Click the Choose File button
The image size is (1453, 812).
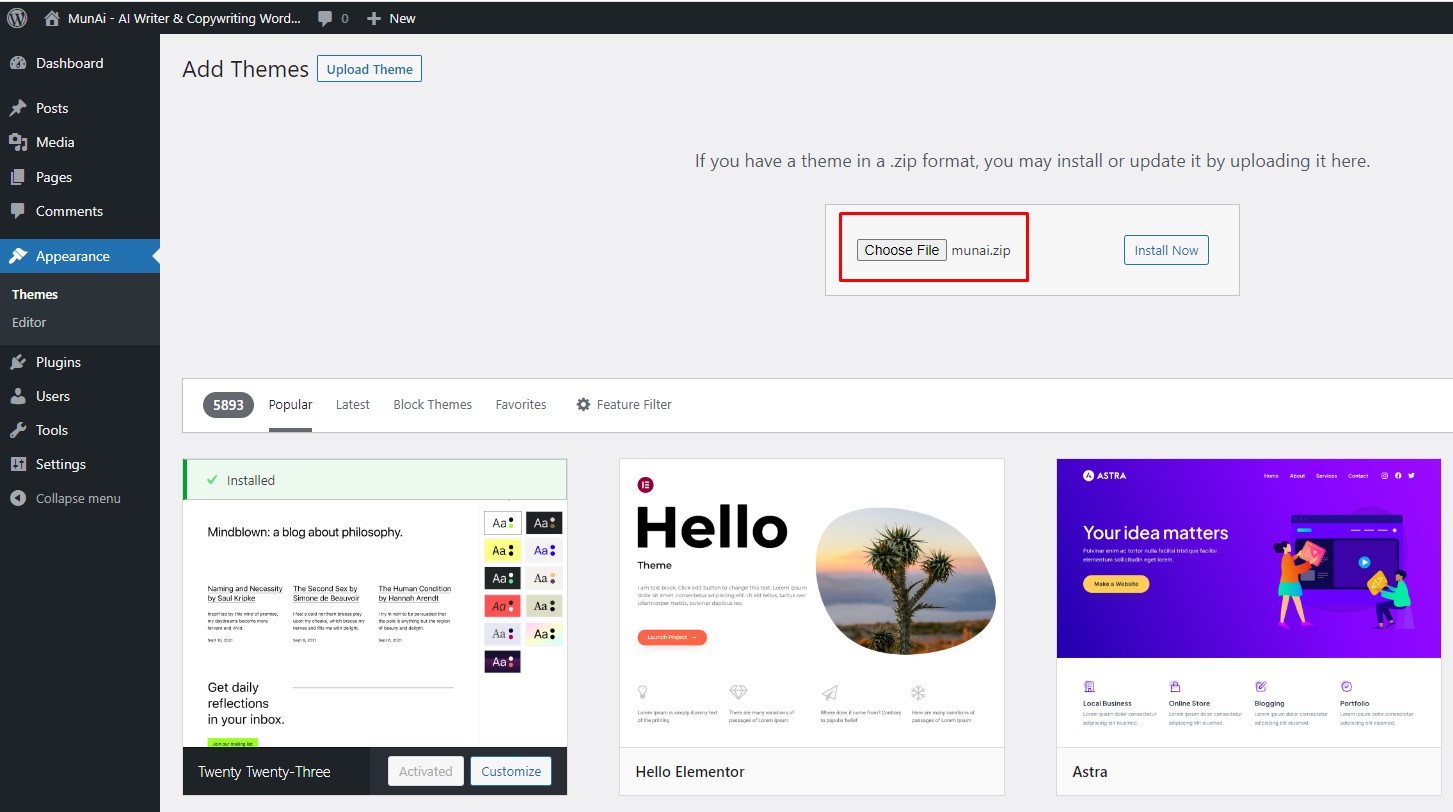[902, 250]
